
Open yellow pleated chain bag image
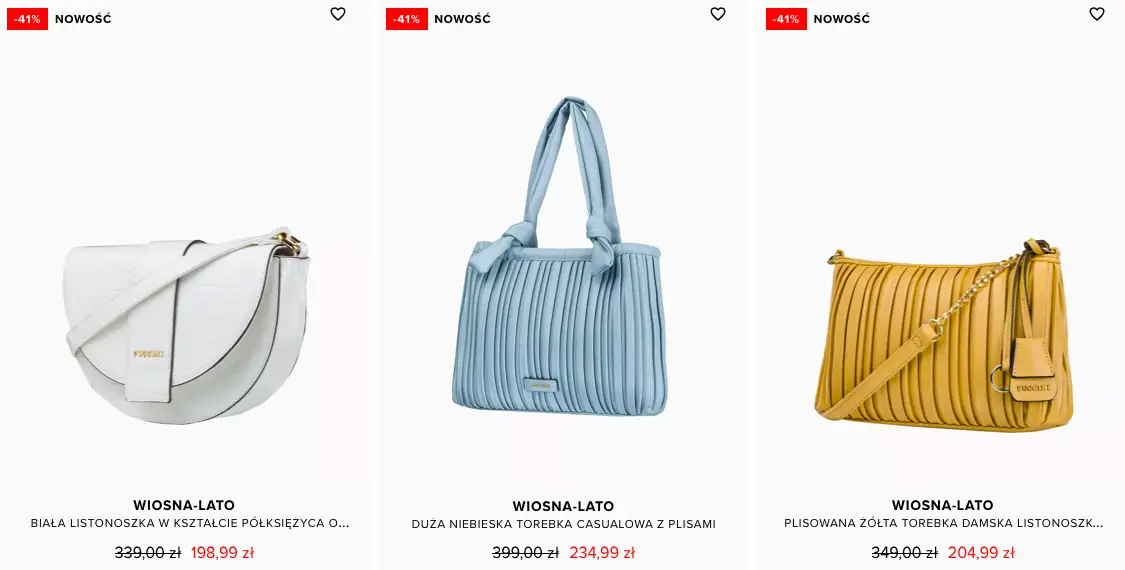[943, 335]
